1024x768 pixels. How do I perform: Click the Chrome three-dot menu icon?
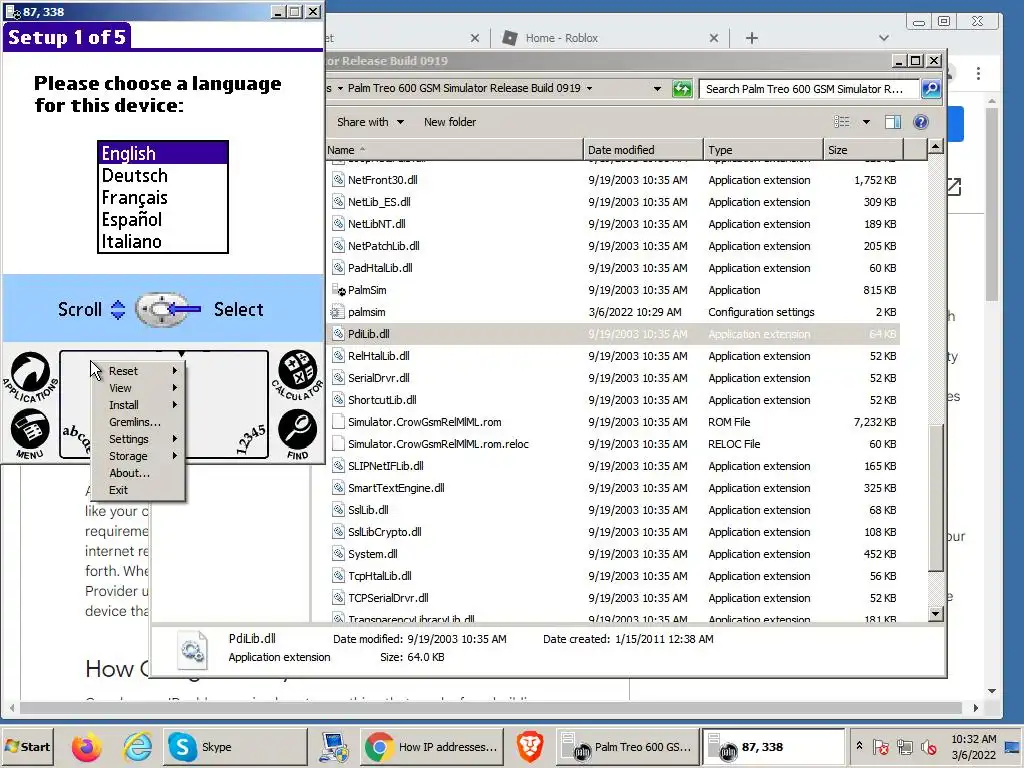pyautogui.click(x=978, y=73)
